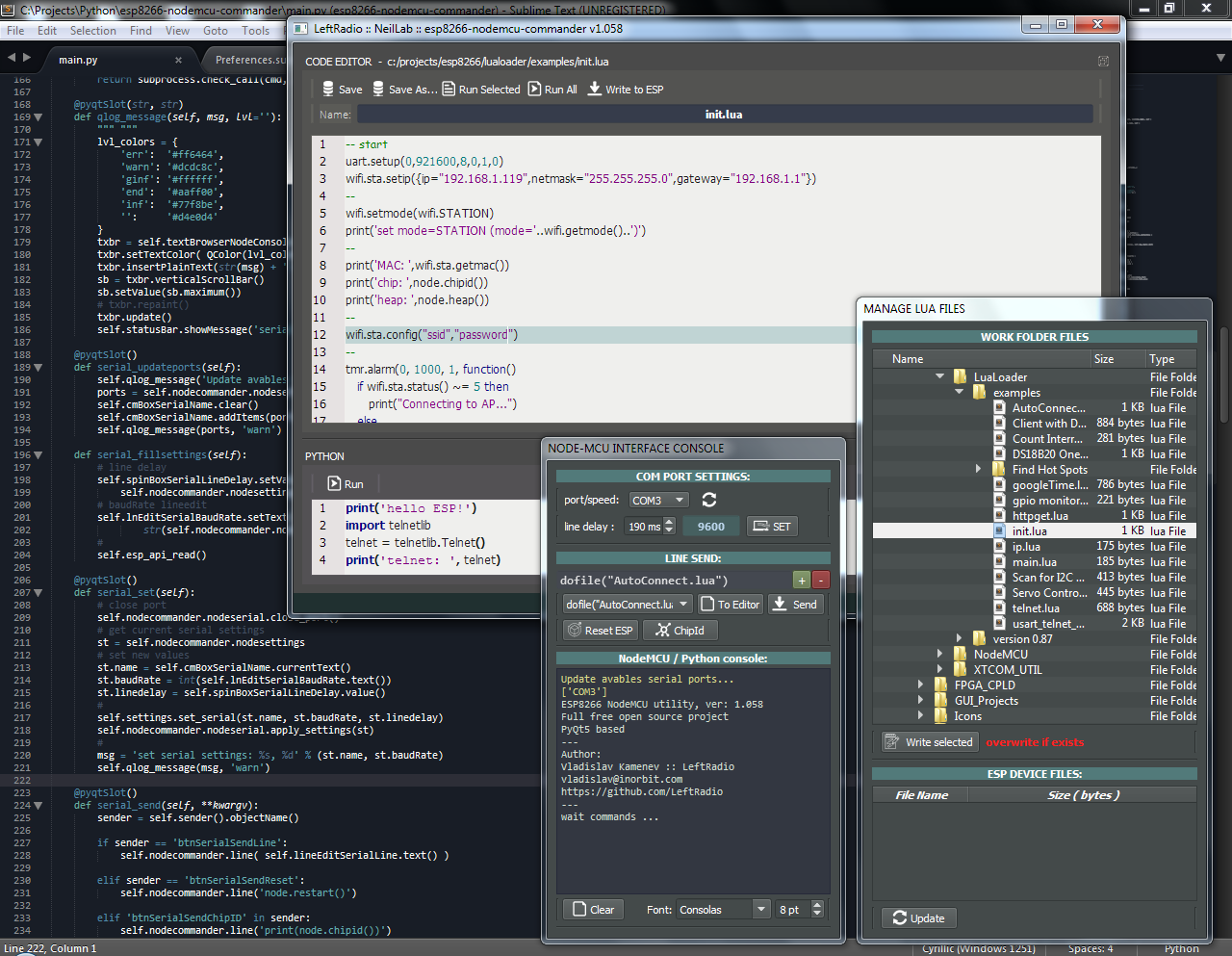Expand the Icons folder
The width and height of the screenshot is (1232, 956).
tap(921, 715)
